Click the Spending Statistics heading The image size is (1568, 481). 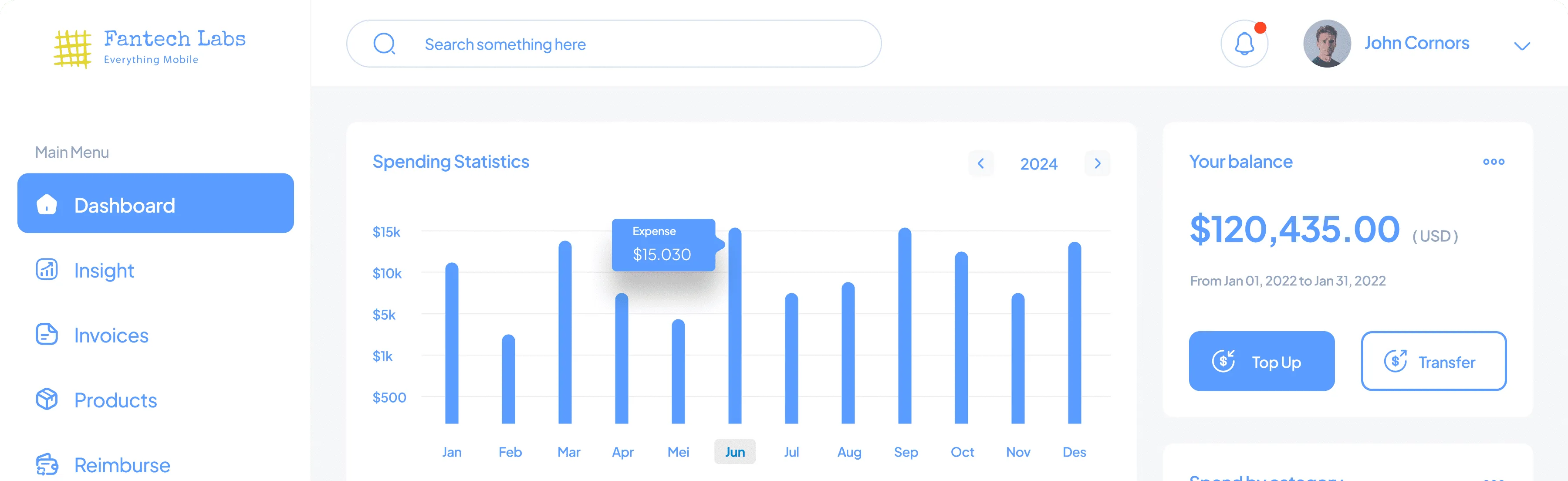[x=450, y=161]
